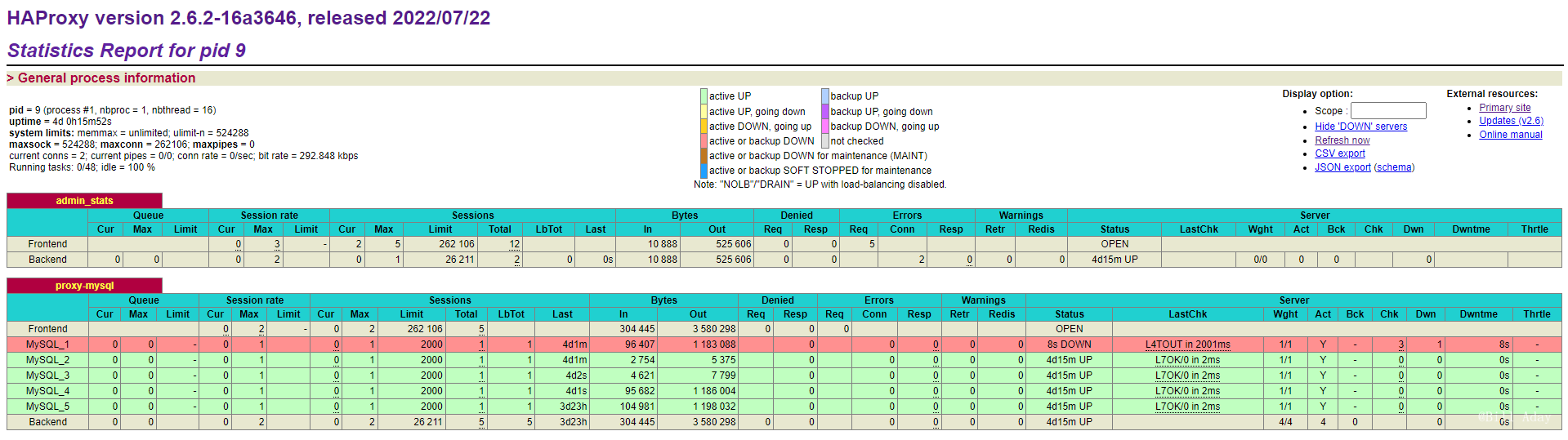Click the LastChk header in proxy-mysql table
This screenshot has width=1568, height=440.
coord(1187,314)
